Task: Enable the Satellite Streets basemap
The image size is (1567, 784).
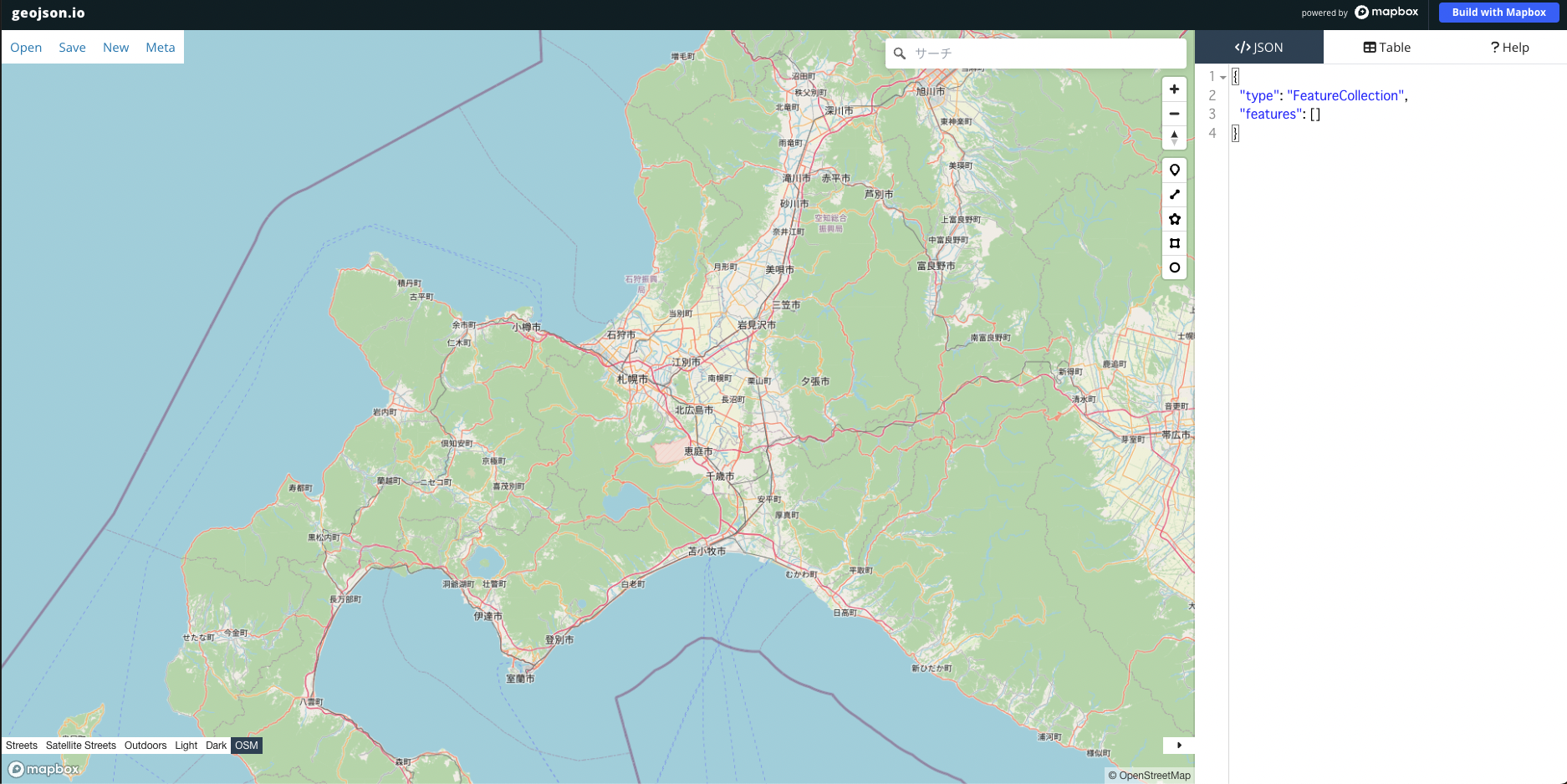Action: (80, 745)
